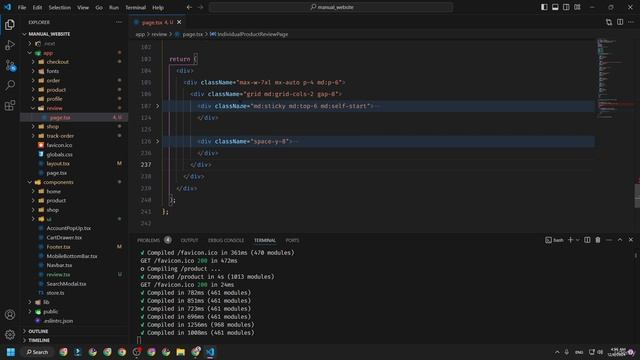Unfold code at line 126

[x=158, y=141]
